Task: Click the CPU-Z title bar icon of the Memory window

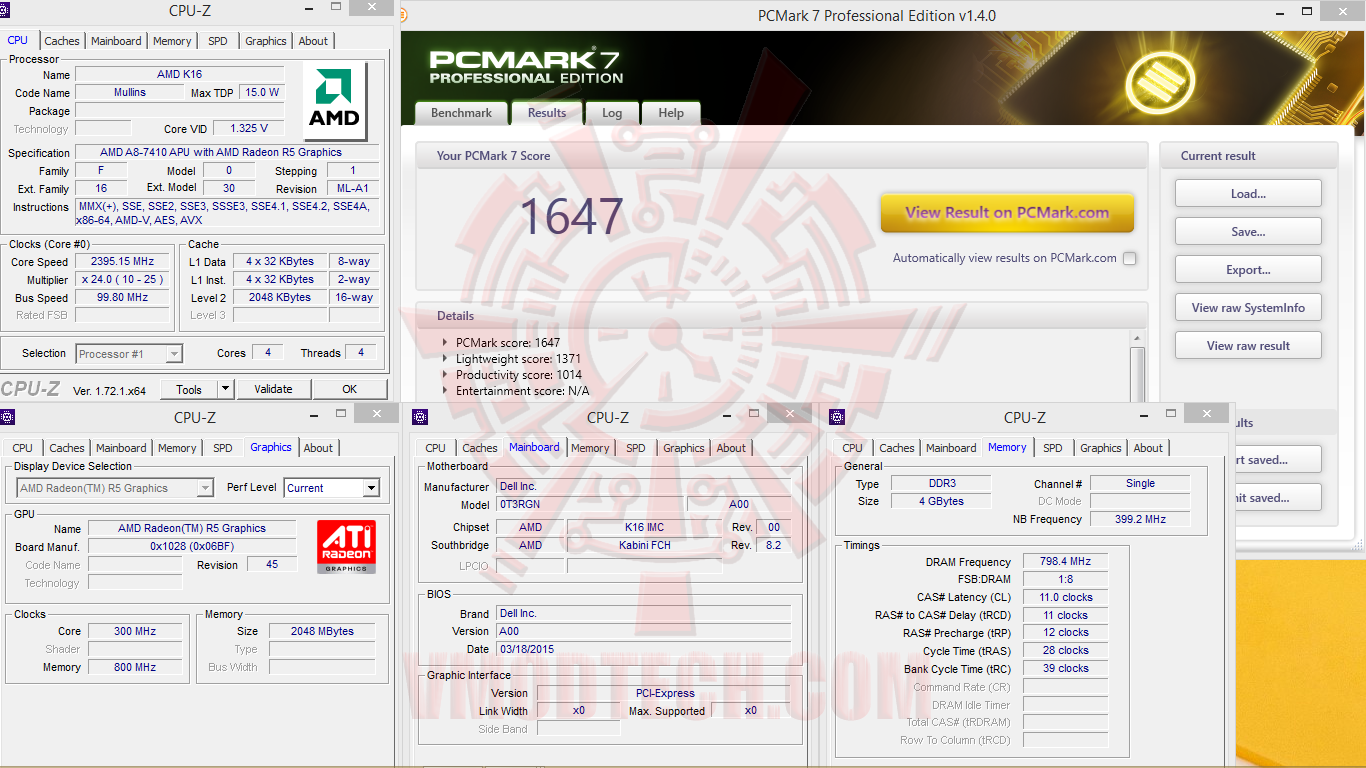Action: [837, 417]
